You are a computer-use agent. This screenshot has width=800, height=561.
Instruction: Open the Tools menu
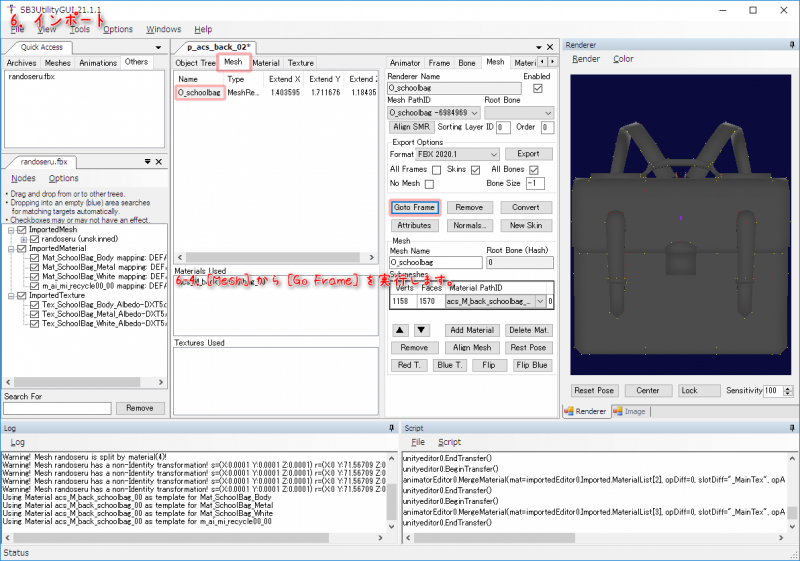pyautogui.click(x=80, y=29)
